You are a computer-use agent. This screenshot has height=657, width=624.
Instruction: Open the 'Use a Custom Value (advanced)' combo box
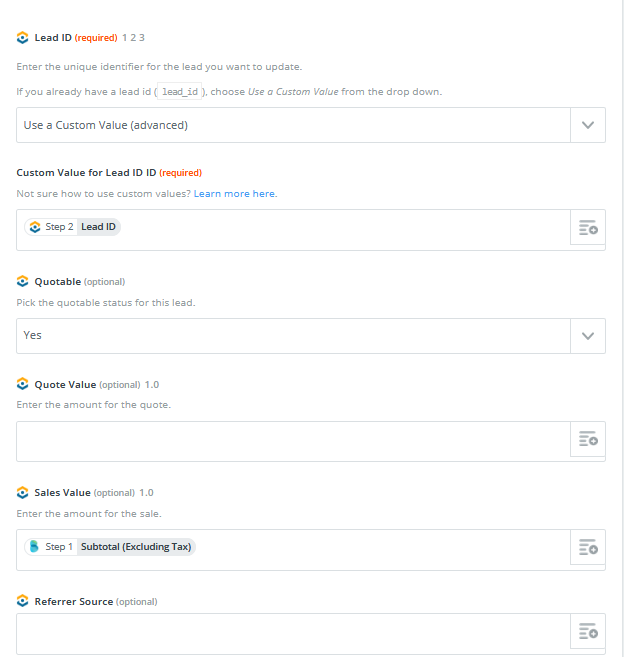[x=293, y=125]
